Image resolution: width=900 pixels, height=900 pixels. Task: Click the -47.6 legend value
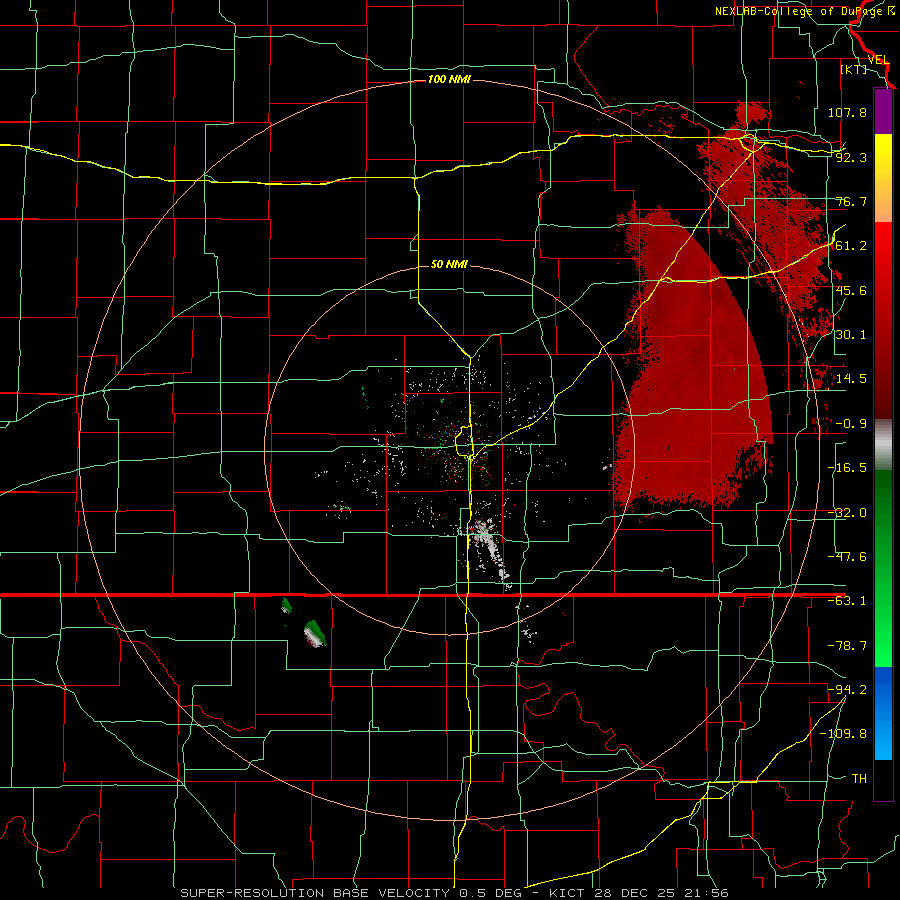(x=847, y=557)
